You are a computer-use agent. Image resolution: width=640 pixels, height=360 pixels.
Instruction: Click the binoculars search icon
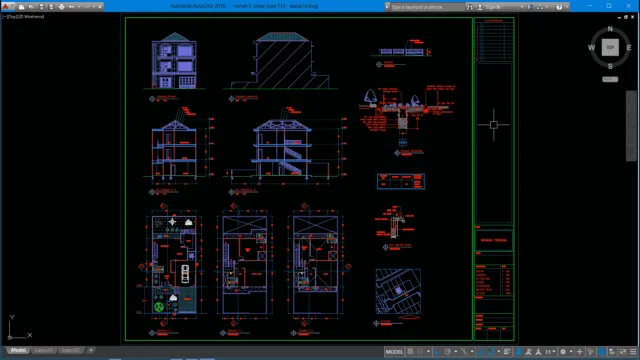(470, 7)
